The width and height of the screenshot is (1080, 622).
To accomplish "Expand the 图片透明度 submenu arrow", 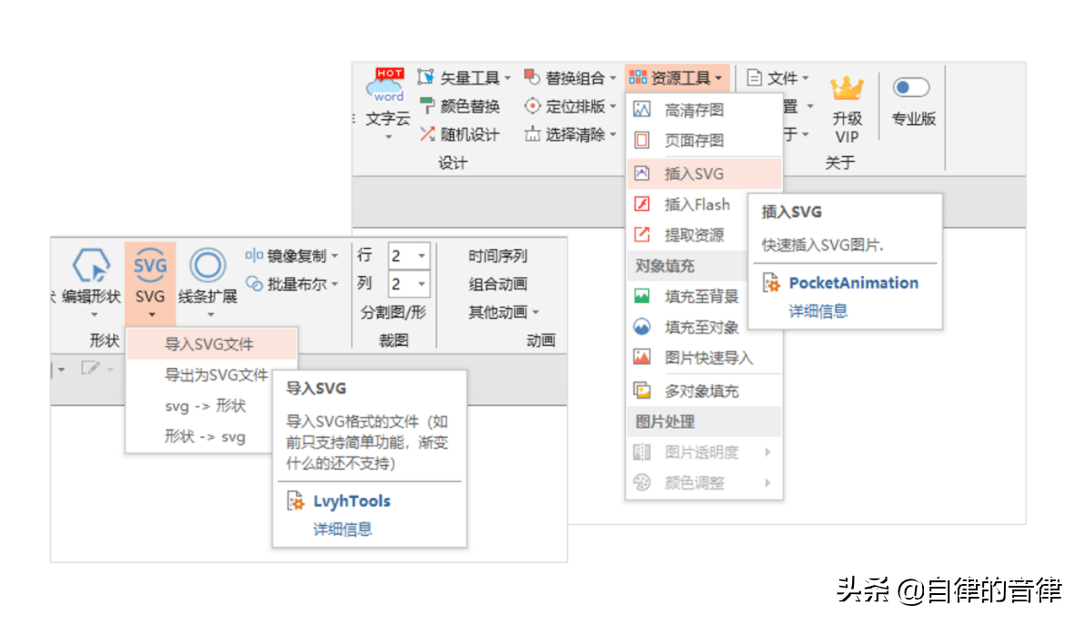I will (767, 453).
